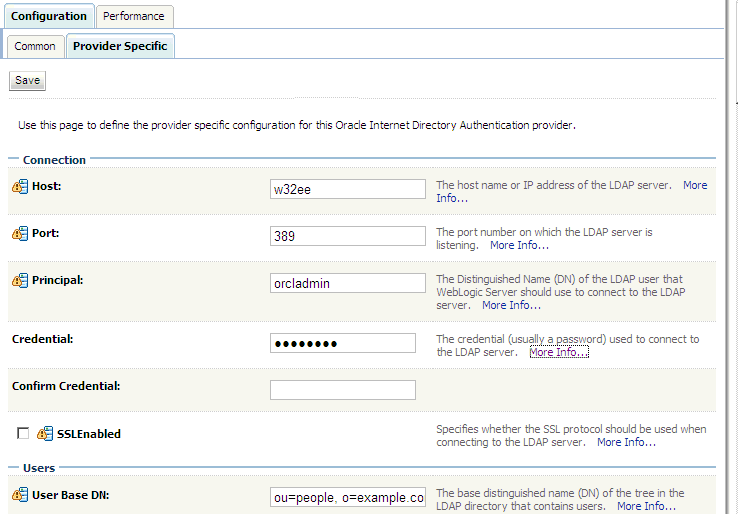This screenshot has height=514, width=738.
Task: Click the restart-required icon beside Host
Action: (20, 187)
